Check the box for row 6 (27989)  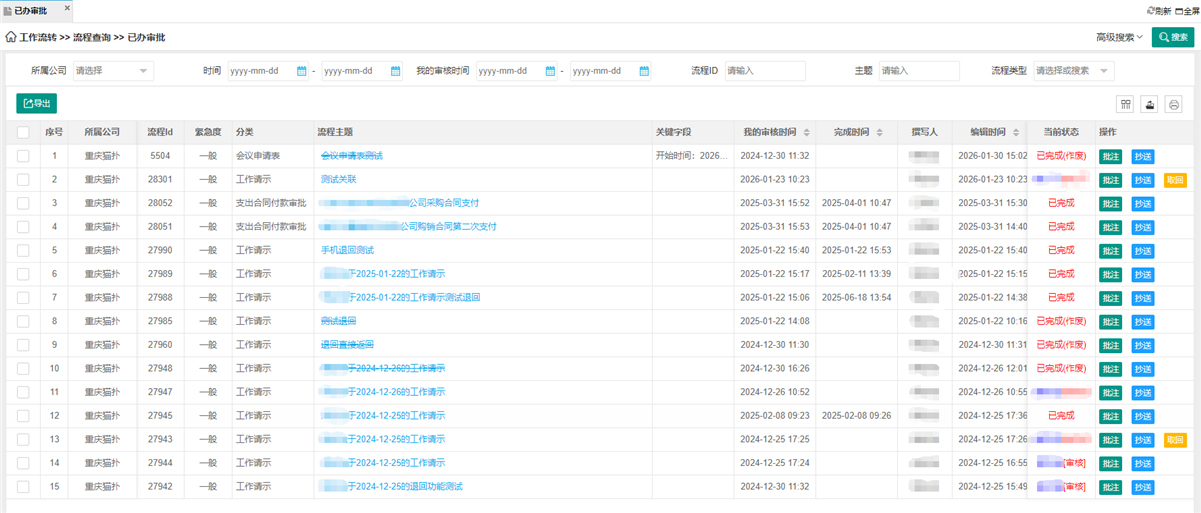click(x=23, y=274)
